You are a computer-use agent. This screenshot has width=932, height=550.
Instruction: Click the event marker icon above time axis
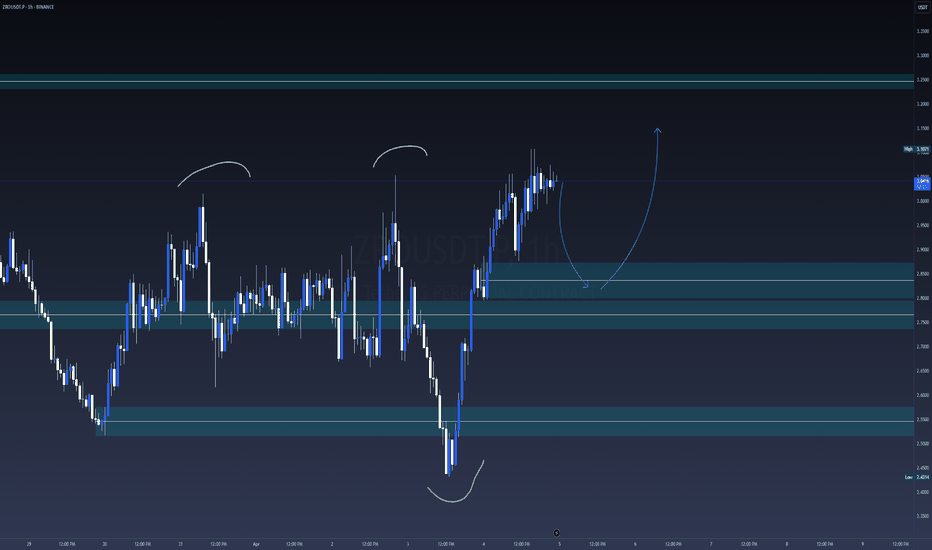(x=556, y=533)
